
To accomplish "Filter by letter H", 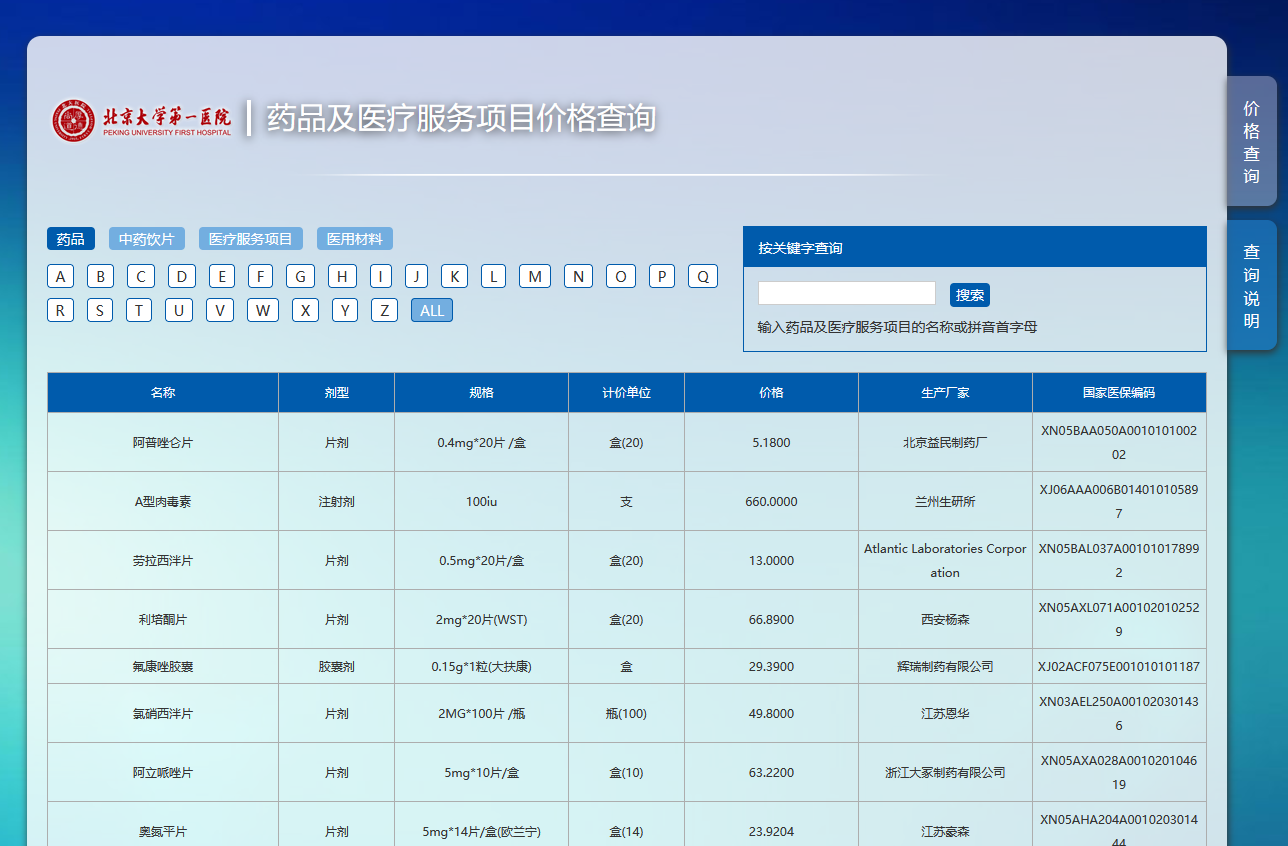I will (x=342, y=277).
